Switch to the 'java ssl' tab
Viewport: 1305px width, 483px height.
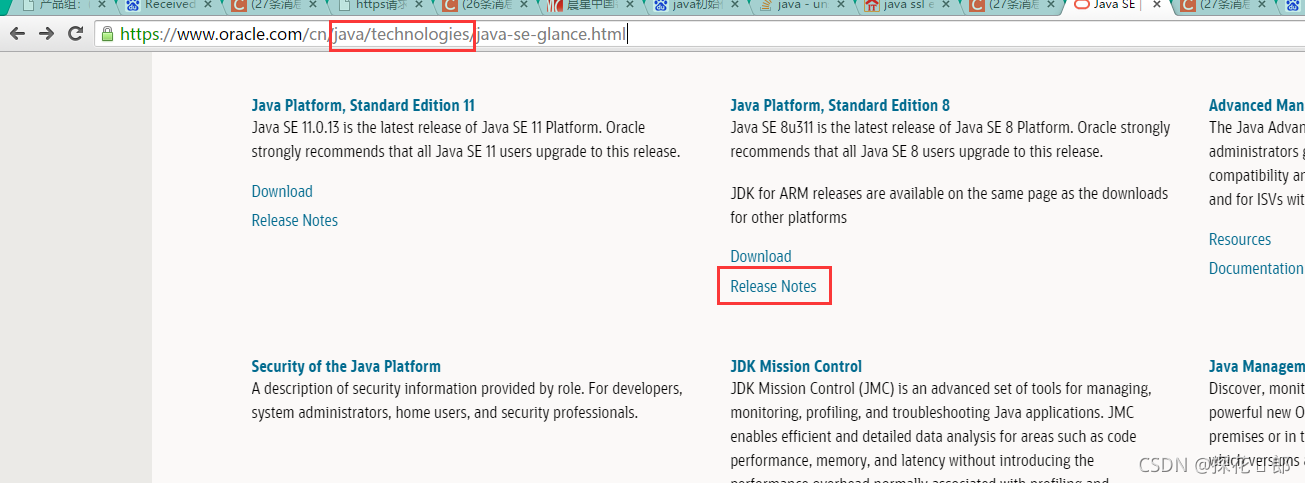909,5
